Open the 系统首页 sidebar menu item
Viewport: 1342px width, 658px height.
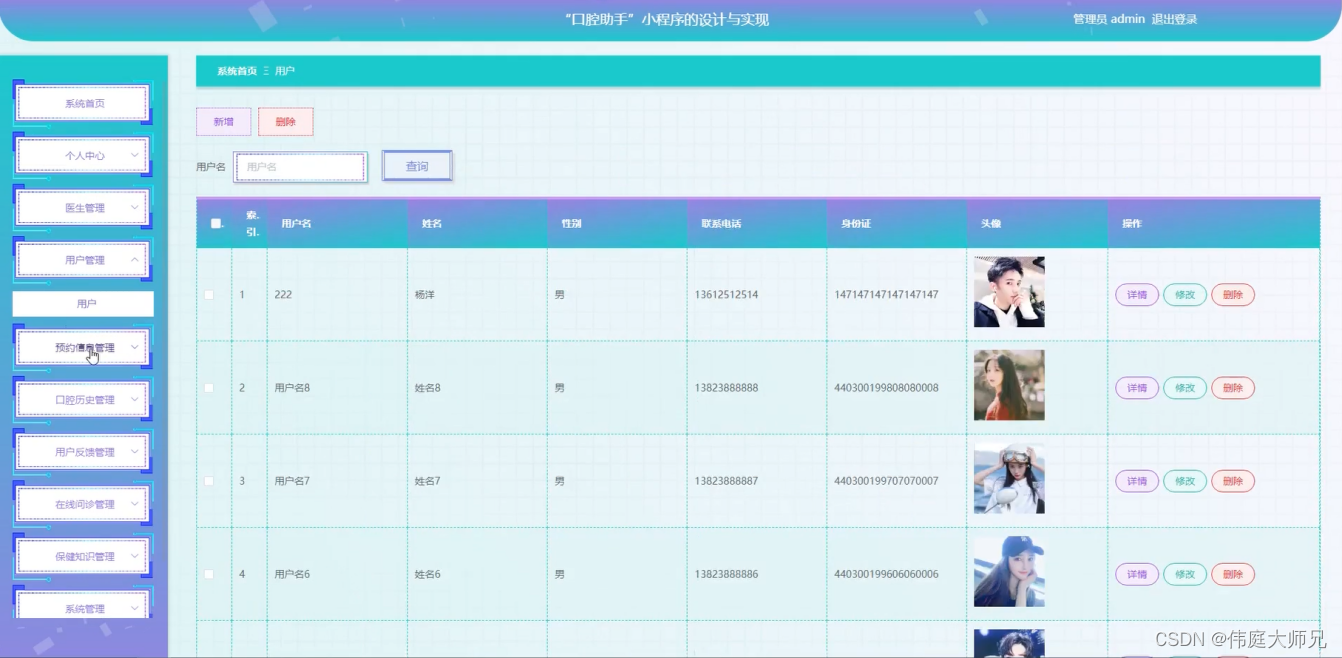[84, 104]
